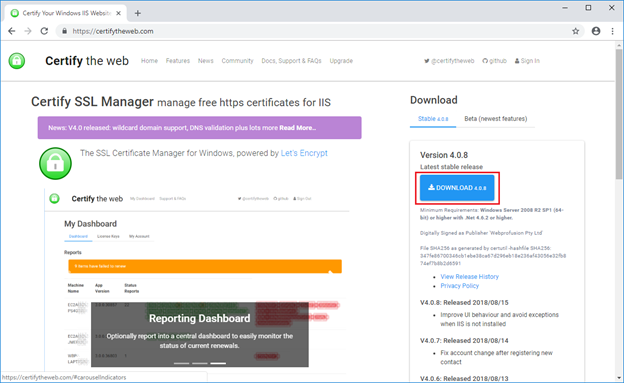
Task: Select the second carousel indicator bar
Action: coord(200,363)
